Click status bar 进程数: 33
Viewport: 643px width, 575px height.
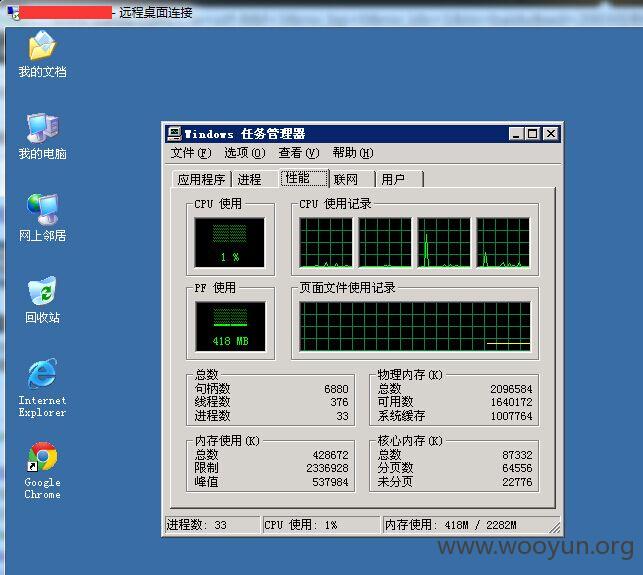(x=212, y=525)
